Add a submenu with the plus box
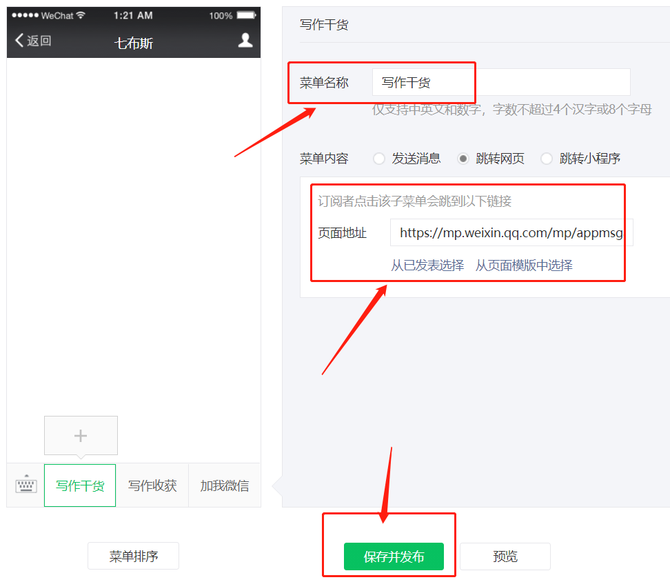Screen dimensions: 670x582 [81, 435]
